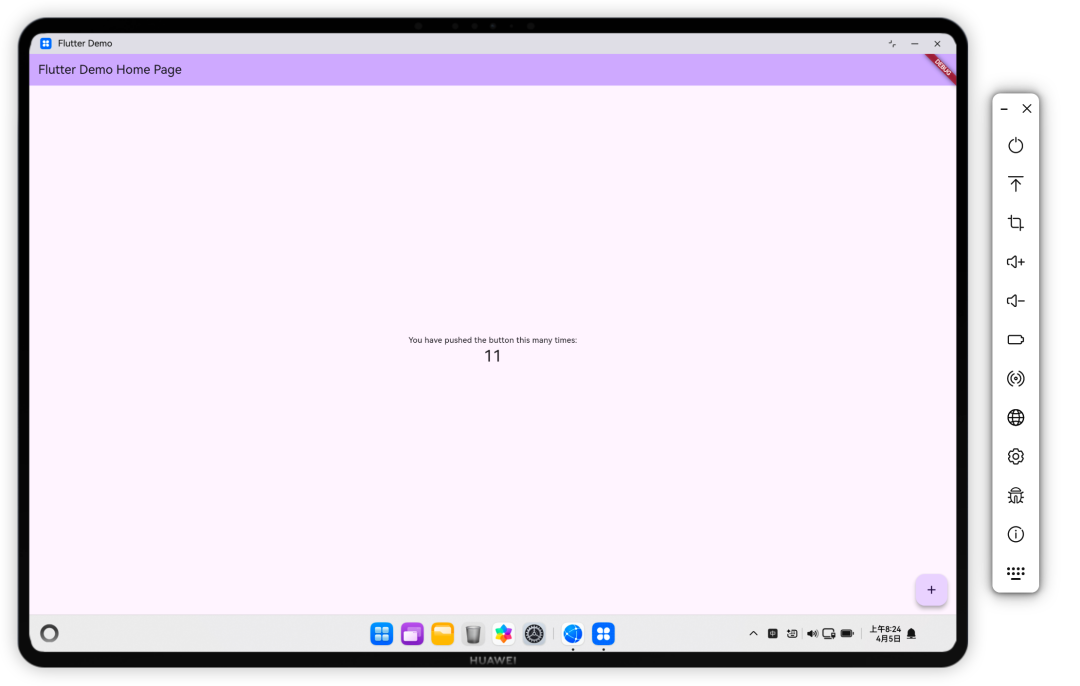Viewport: 1080px width, 686px height.
Task: Click the screenshot crop icon in emulator toolbar
Action: pos(1015,223)
